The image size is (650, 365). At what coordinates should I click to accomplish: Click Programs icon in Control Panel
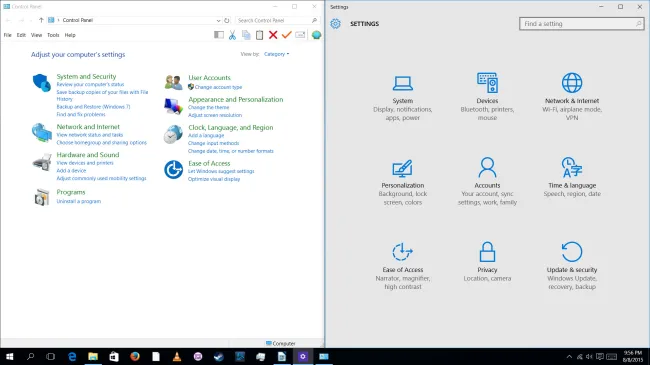click(x=41, y=197)
